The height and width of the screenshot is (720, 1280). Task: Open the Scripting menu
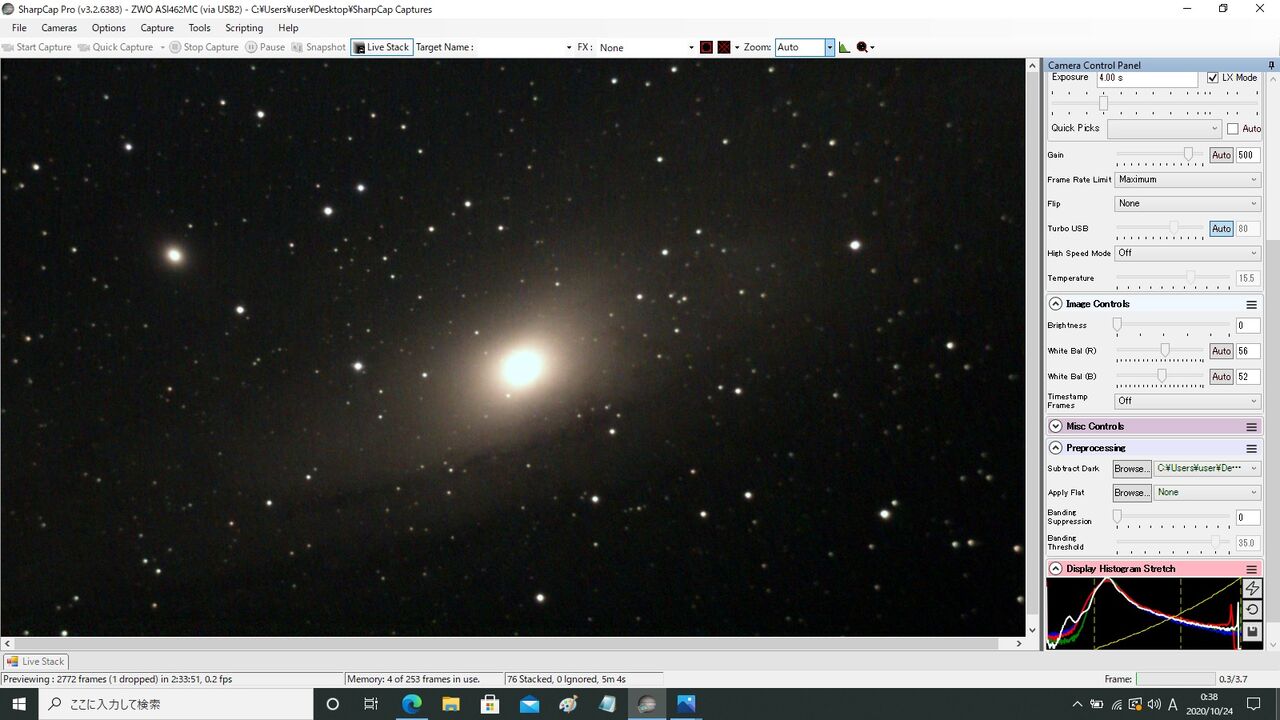tap(244, 28)
